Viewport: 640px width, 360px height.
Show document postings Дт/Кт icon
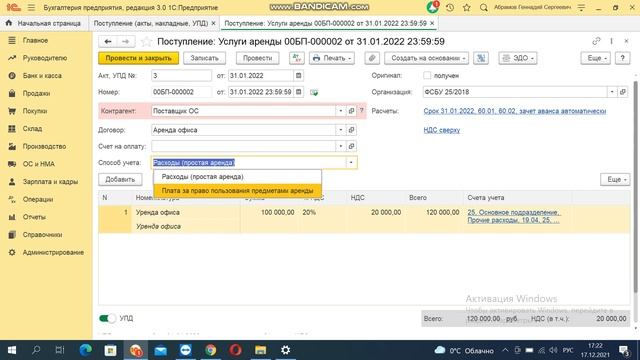297,58
